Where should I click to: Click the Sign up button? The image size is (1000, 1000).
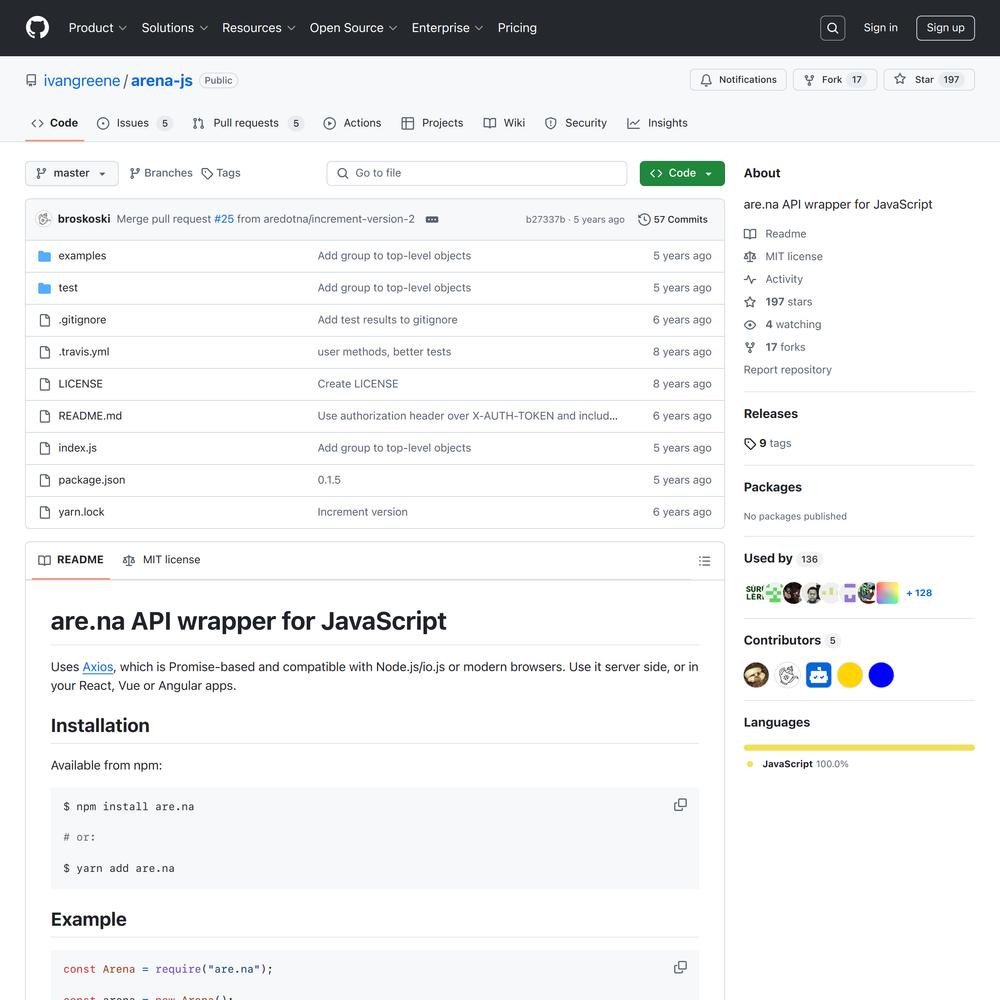pos(944,28)
